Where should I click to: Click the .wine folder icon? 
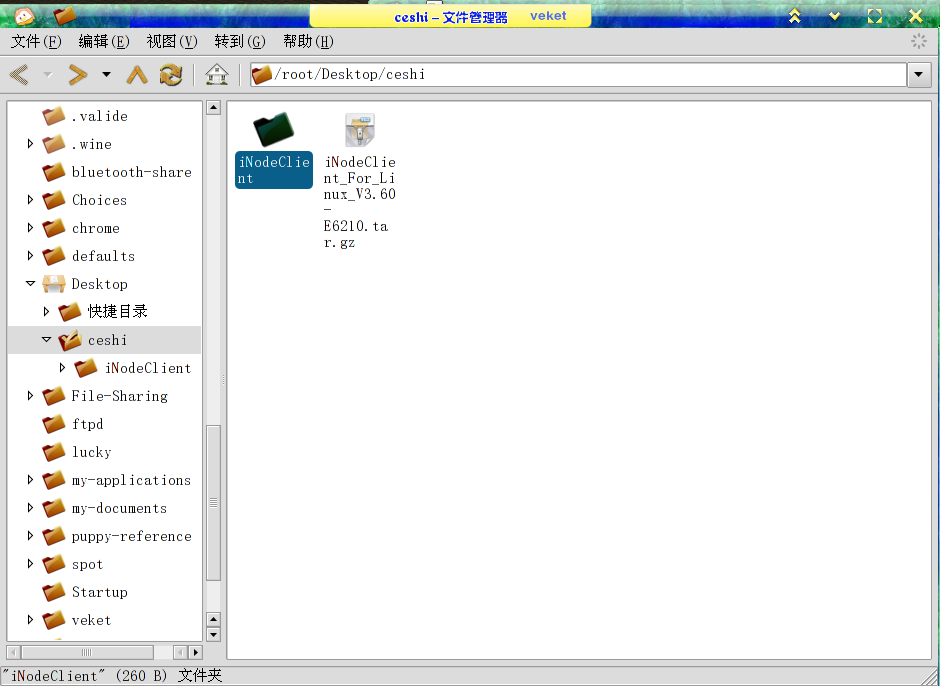click(x=54, y=144)
